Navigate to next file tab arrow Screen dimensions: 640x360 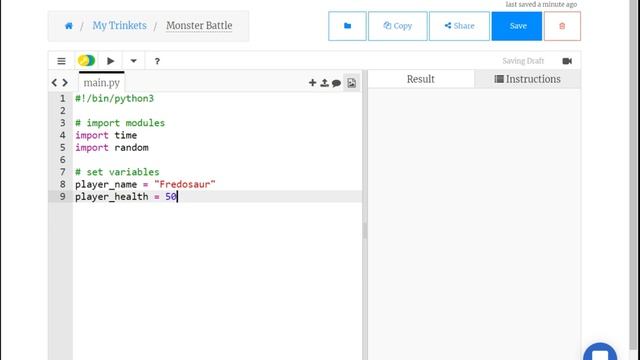pyautogui.click(x=65, y=82)
